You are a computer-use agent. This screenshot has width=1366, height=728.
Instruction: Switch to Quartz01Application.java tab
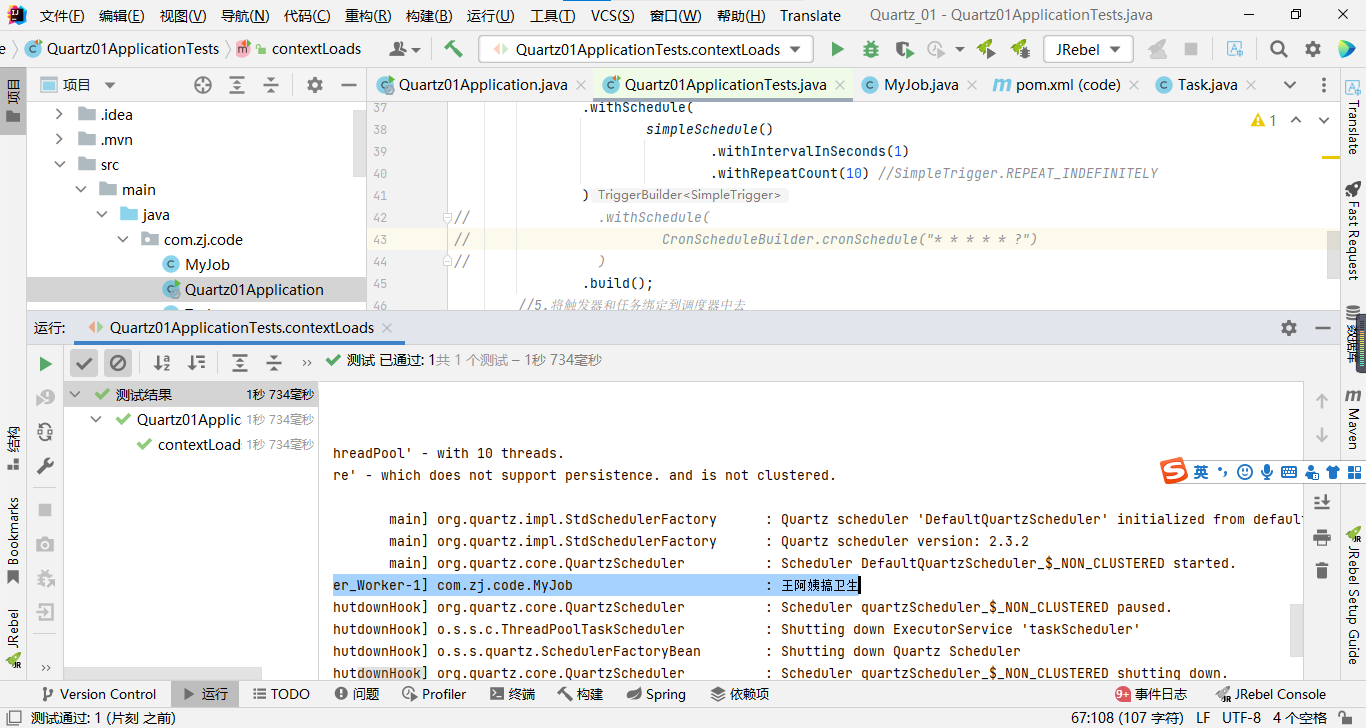483,85
